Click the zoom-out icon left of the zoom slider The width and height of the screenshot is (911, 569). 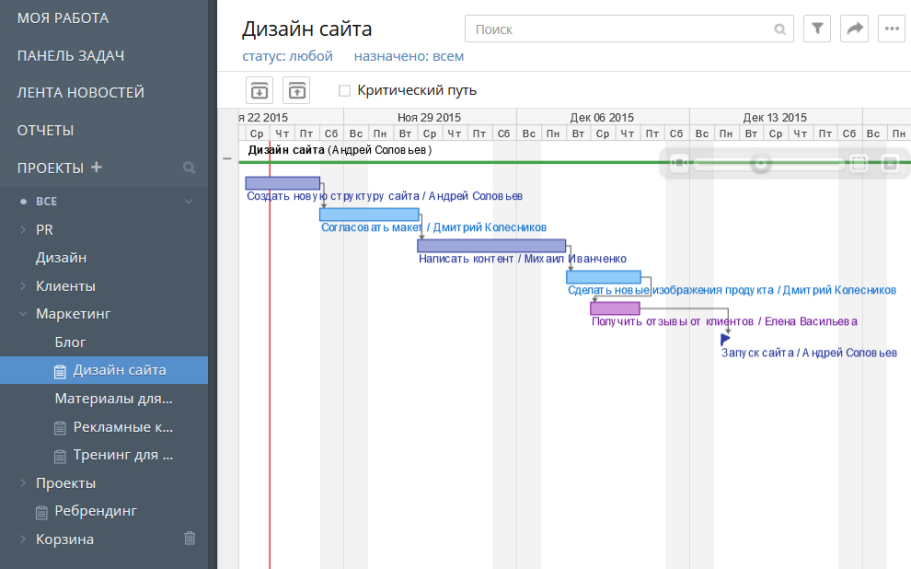[679, 163]
